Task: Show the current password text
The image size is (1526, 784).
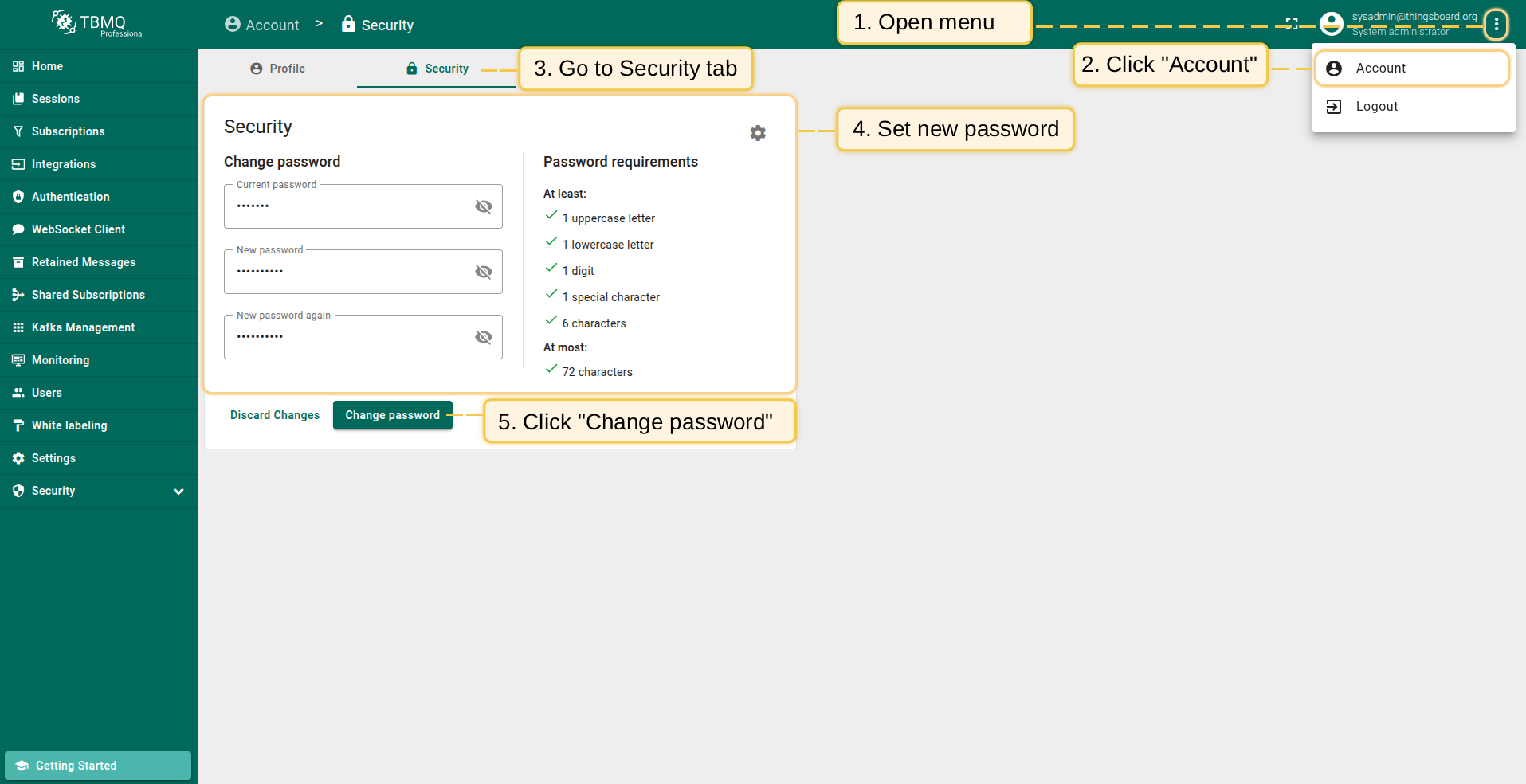Action: point(483,206)
